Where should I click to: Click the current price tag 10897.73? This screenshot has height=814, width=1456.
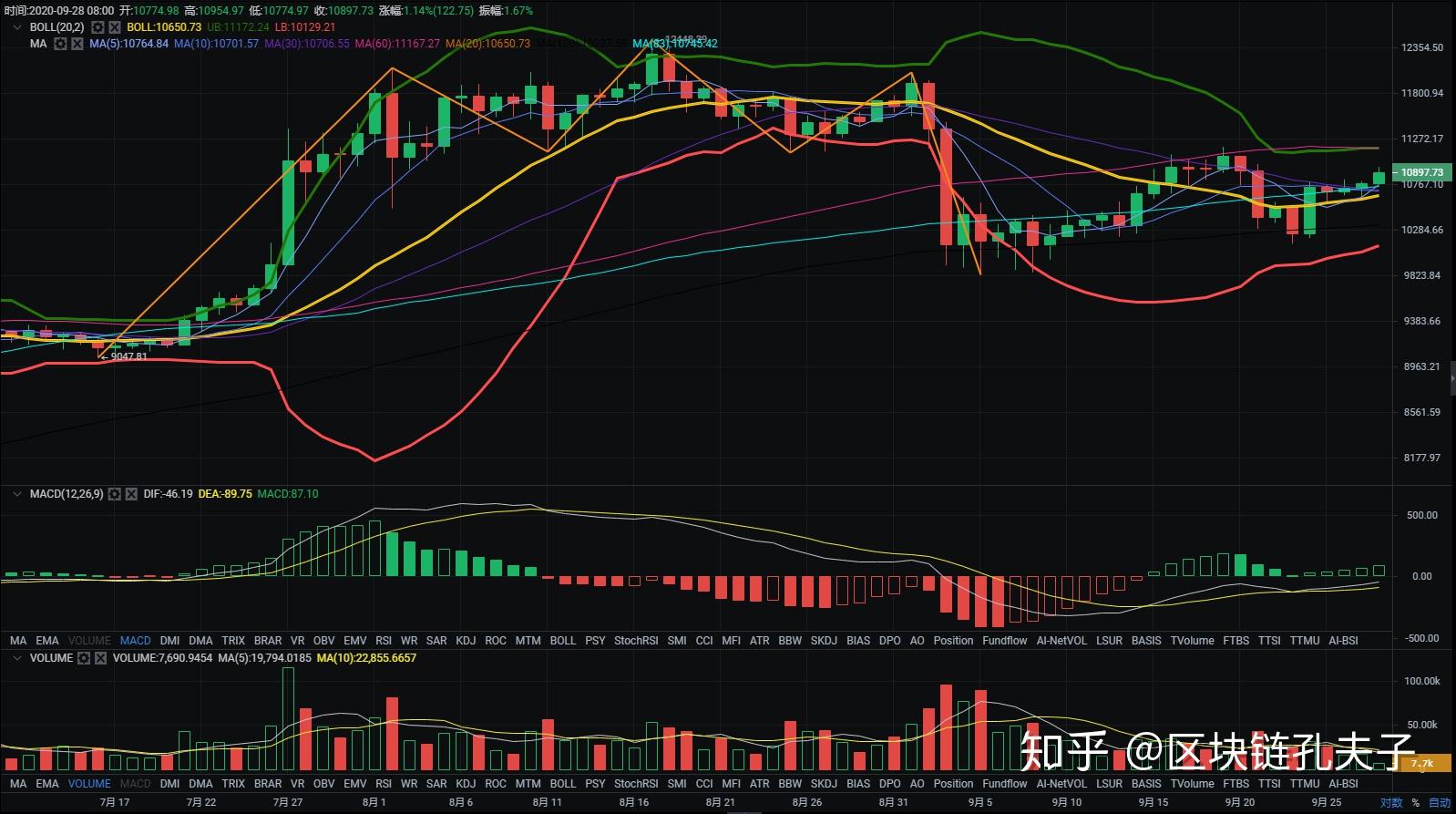point(1421,172)
